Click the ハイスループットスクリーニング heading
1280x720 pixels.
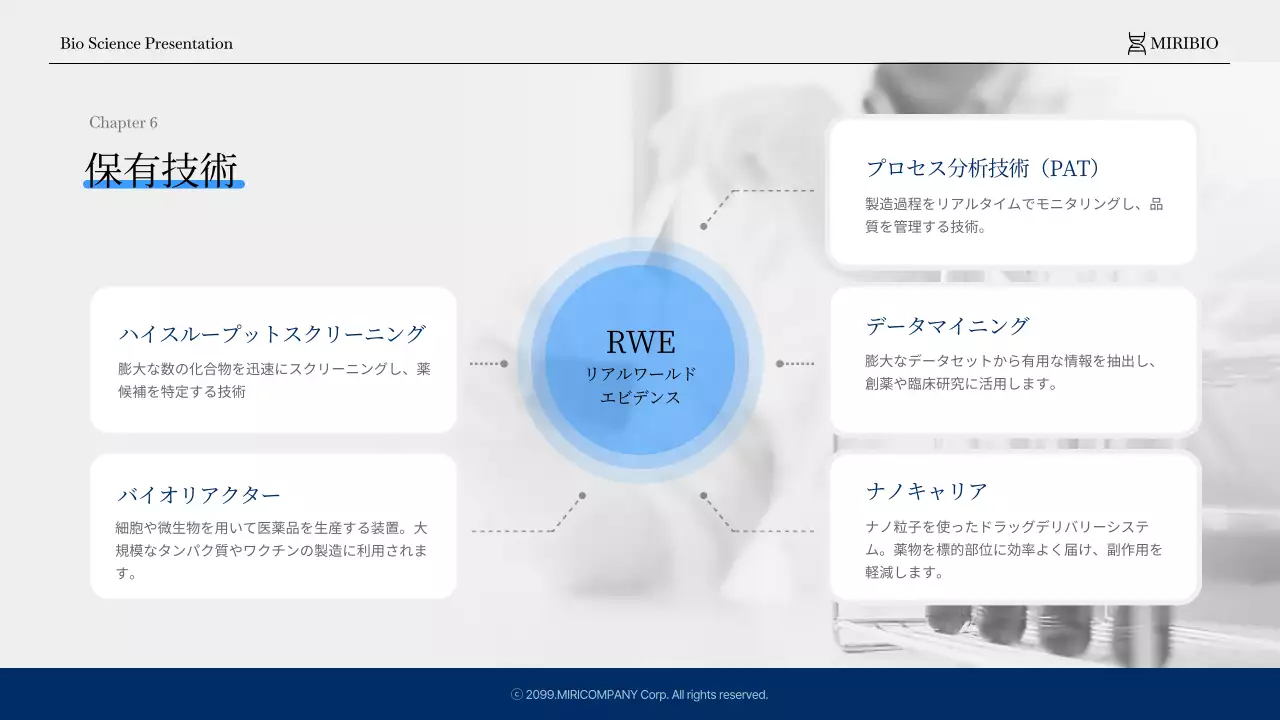(x=272, y=333)
